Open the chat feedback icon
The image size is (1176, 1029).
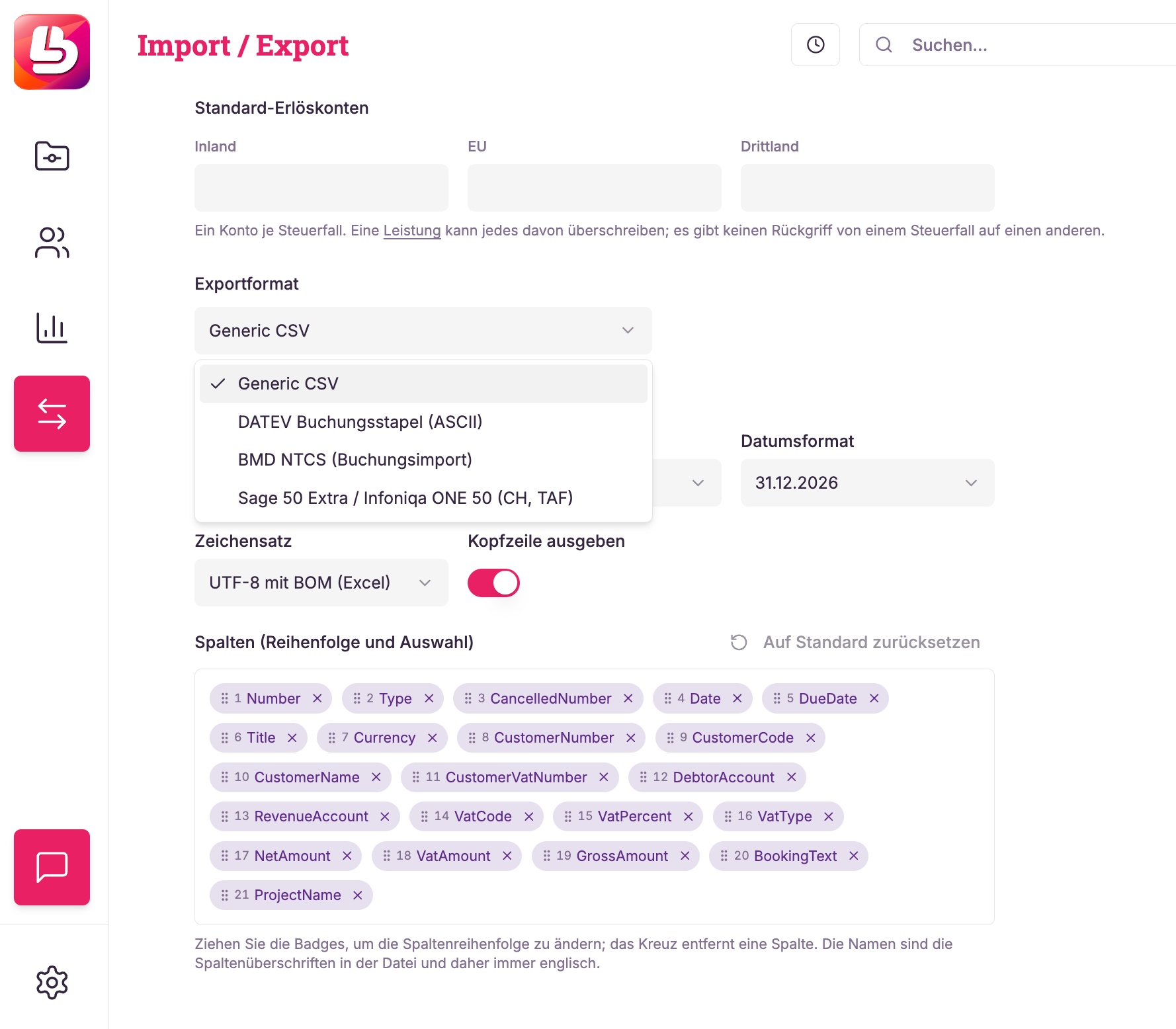tap(52, 867)
